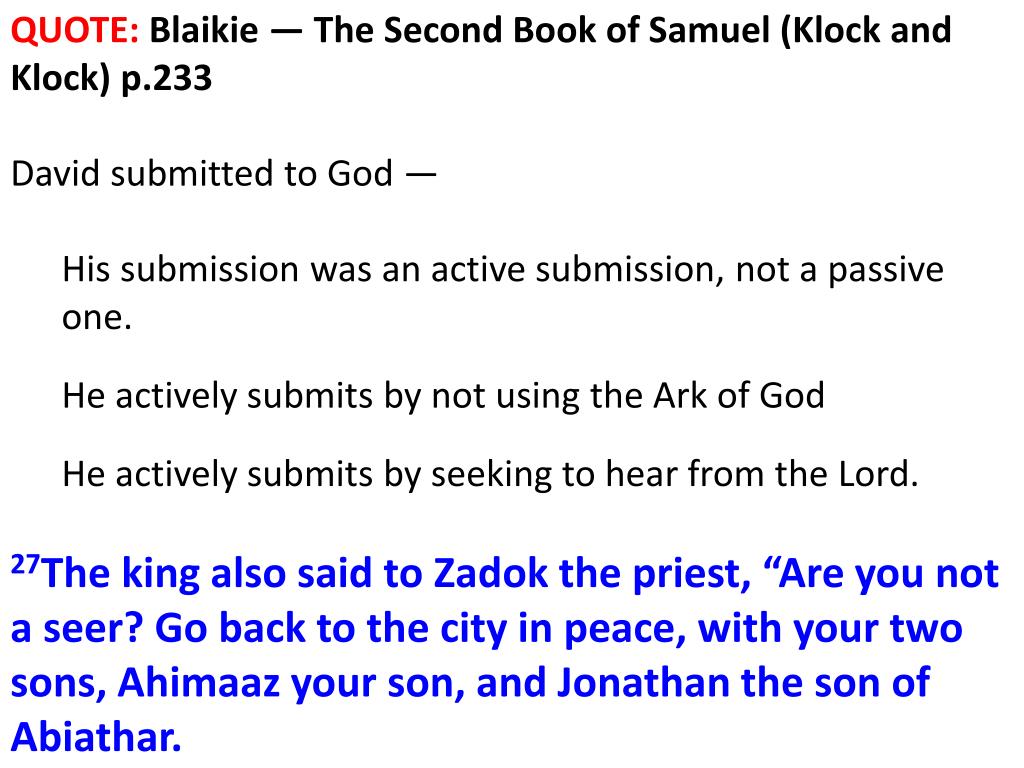Click the superscript verse number 27
This screenshot has height=768, width=1024.
point(25,564)
